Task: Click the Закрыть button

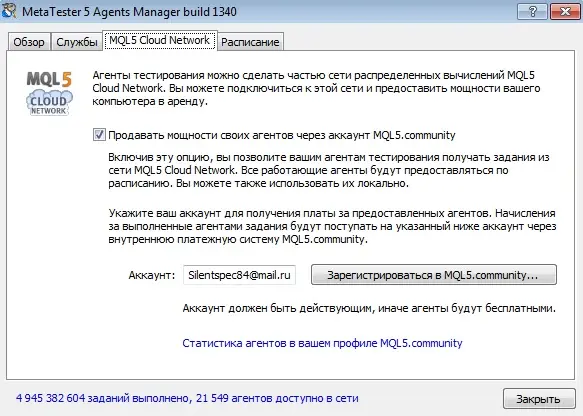Action: point(539,399)
